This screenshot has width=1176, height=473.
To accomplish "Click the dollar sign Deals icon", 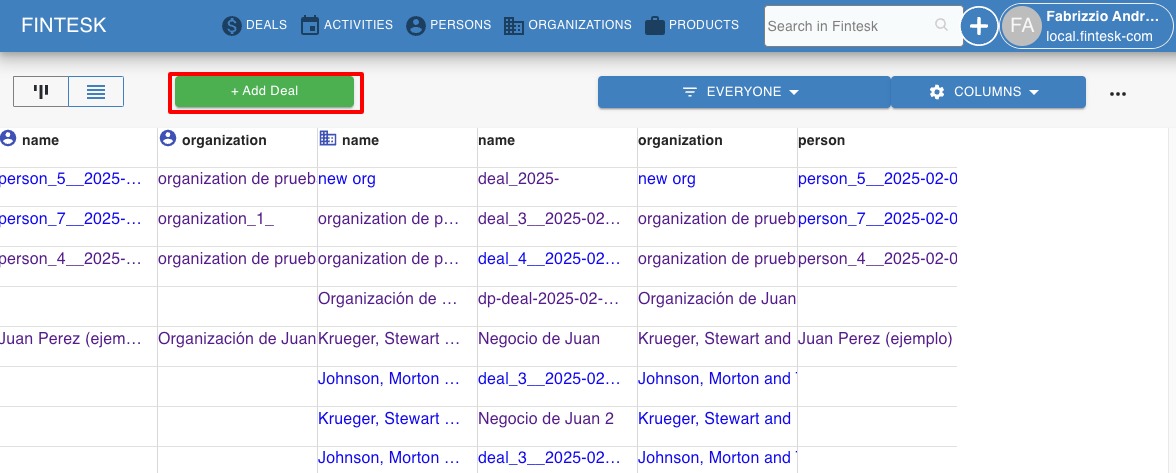I will 232,26.
